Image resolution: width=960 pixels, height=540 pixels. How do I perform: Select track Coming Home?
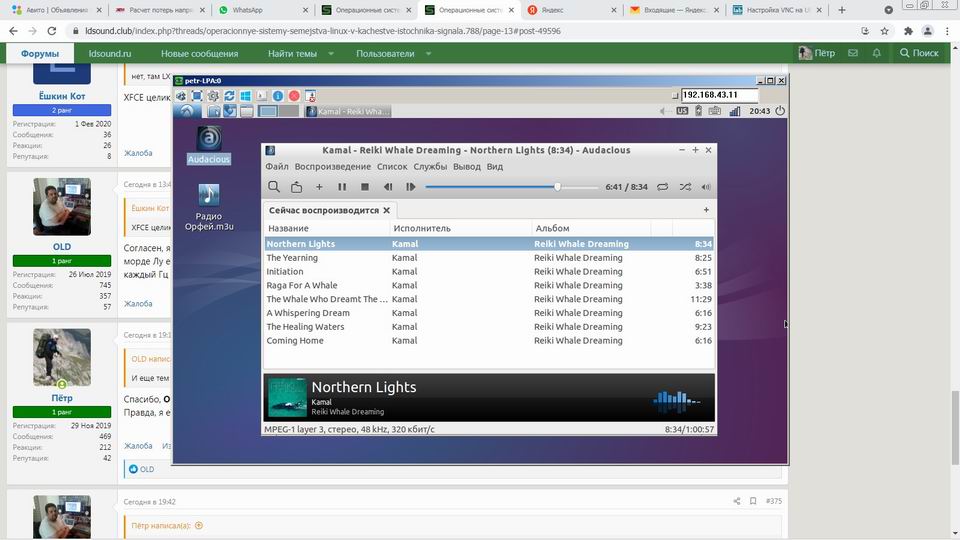point(489,340)
